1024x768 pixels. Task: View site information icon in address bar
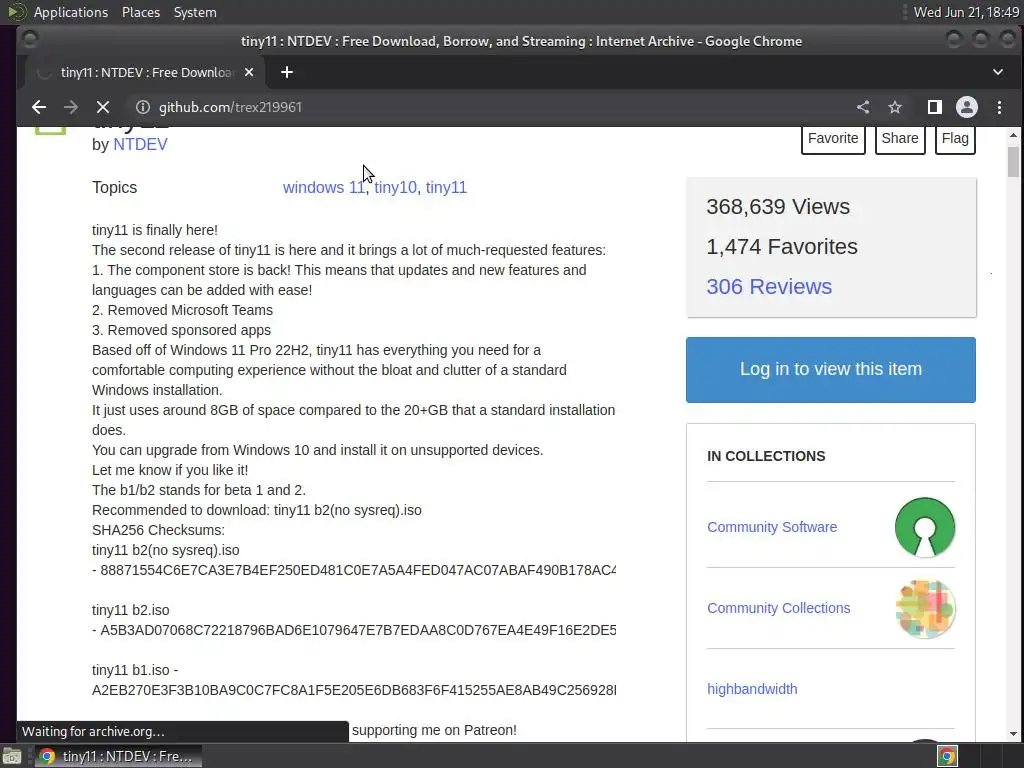click(142, 107)
